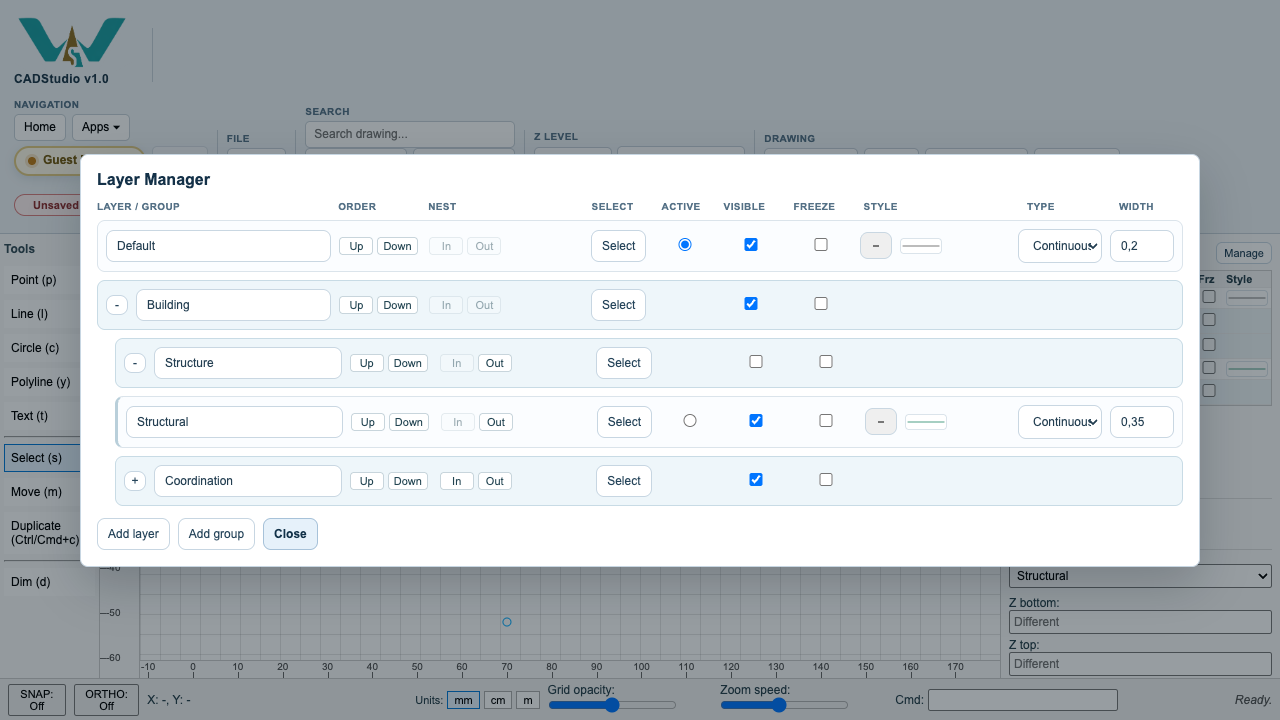Click the Search drawing field
1280x720 pixels.
[x=410, y=134]
